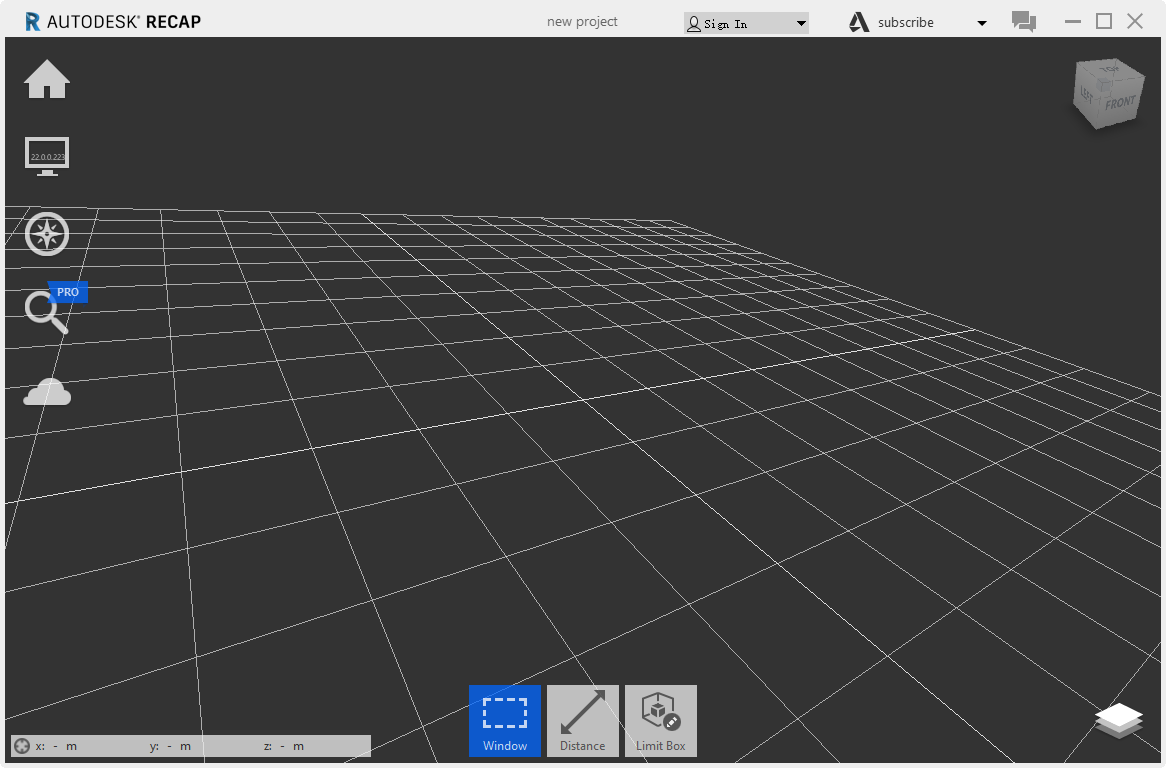Click the PRO search magnifier icon
This screenshot has height=768, width=1166.
pos(46,311)
